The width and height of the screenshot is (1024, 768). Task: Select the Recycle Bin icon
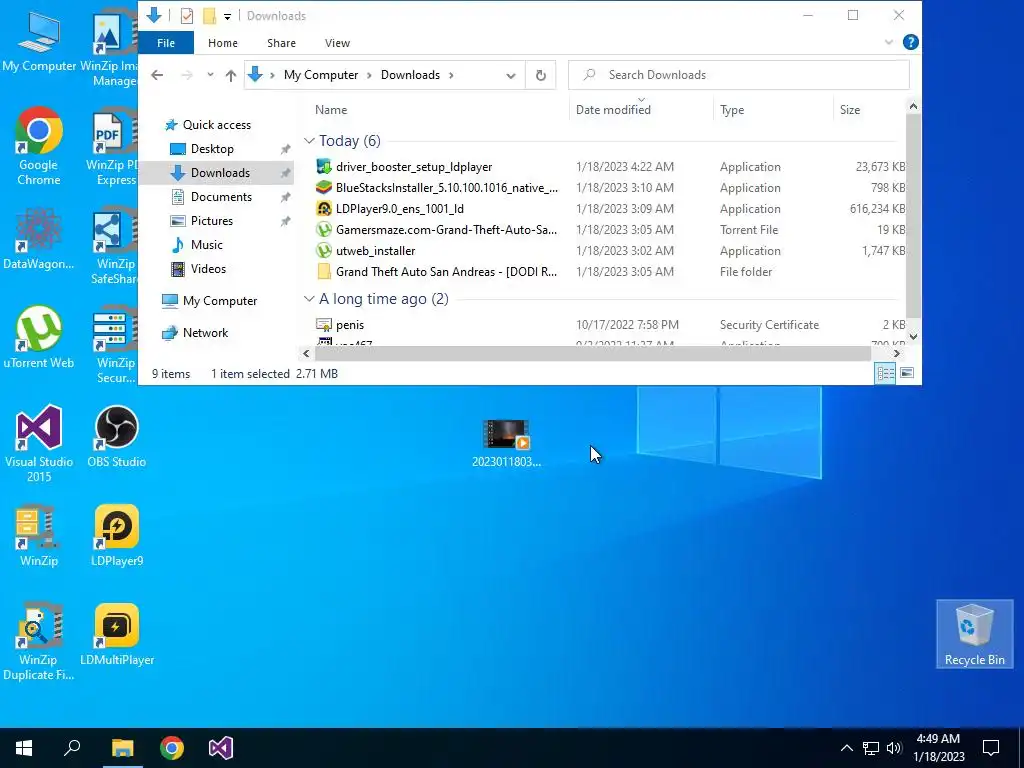coord(974,634)
